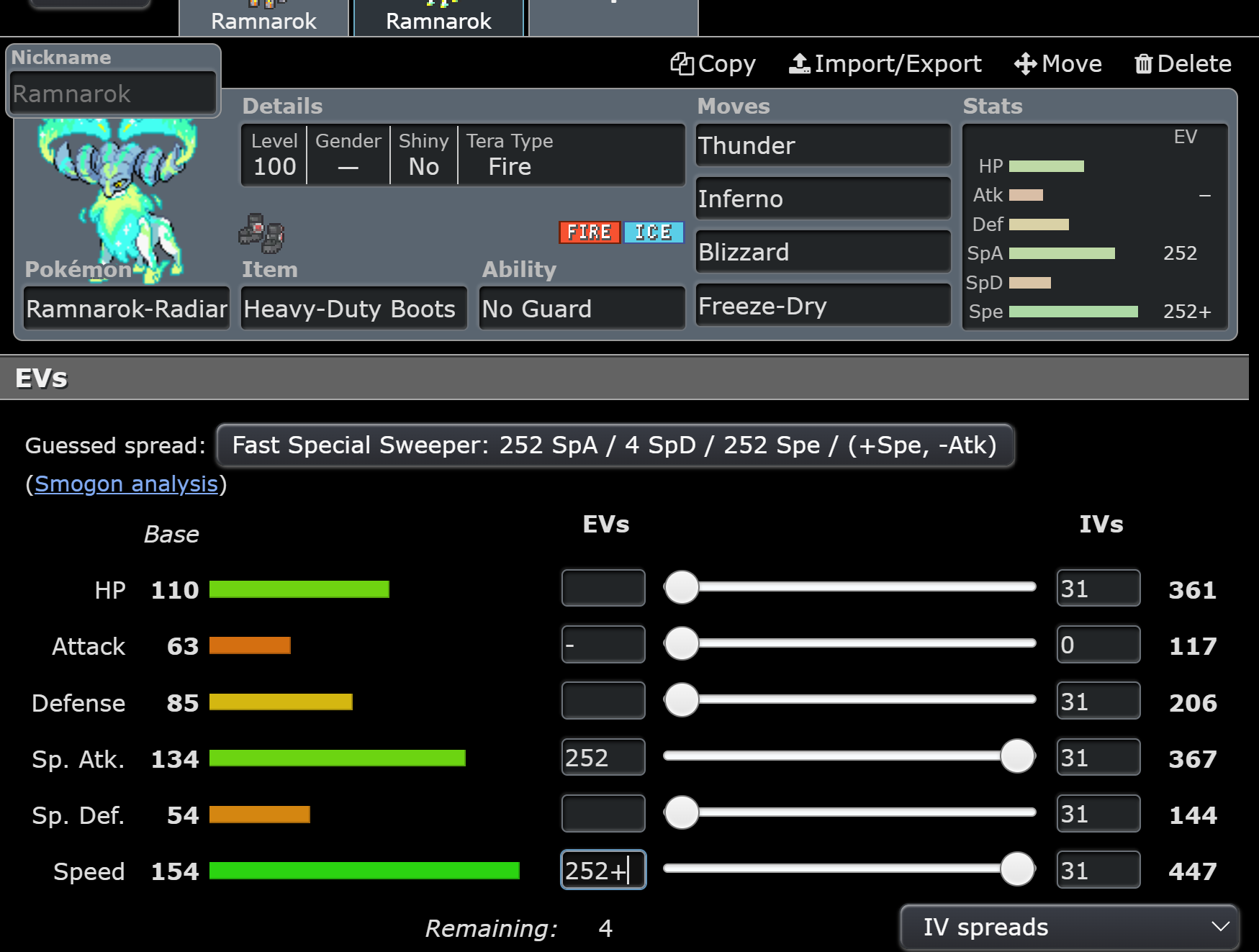1259x952 pixels.
Task: Focus the Nickname input field
Action: (113, 94)
